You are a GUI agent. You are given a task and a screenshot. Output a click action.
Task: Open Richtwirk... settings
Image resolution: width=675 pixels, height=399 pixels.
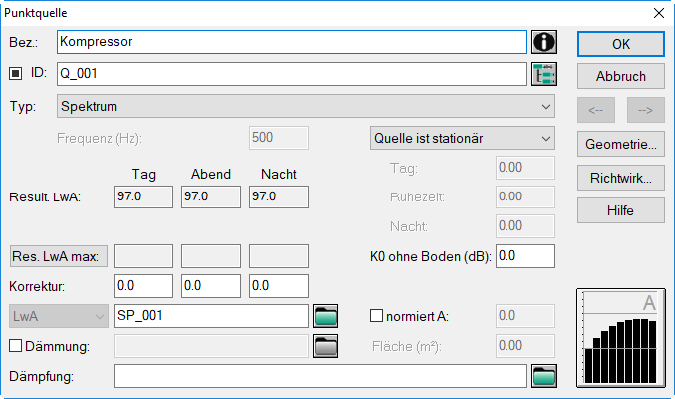click(621, 178)
